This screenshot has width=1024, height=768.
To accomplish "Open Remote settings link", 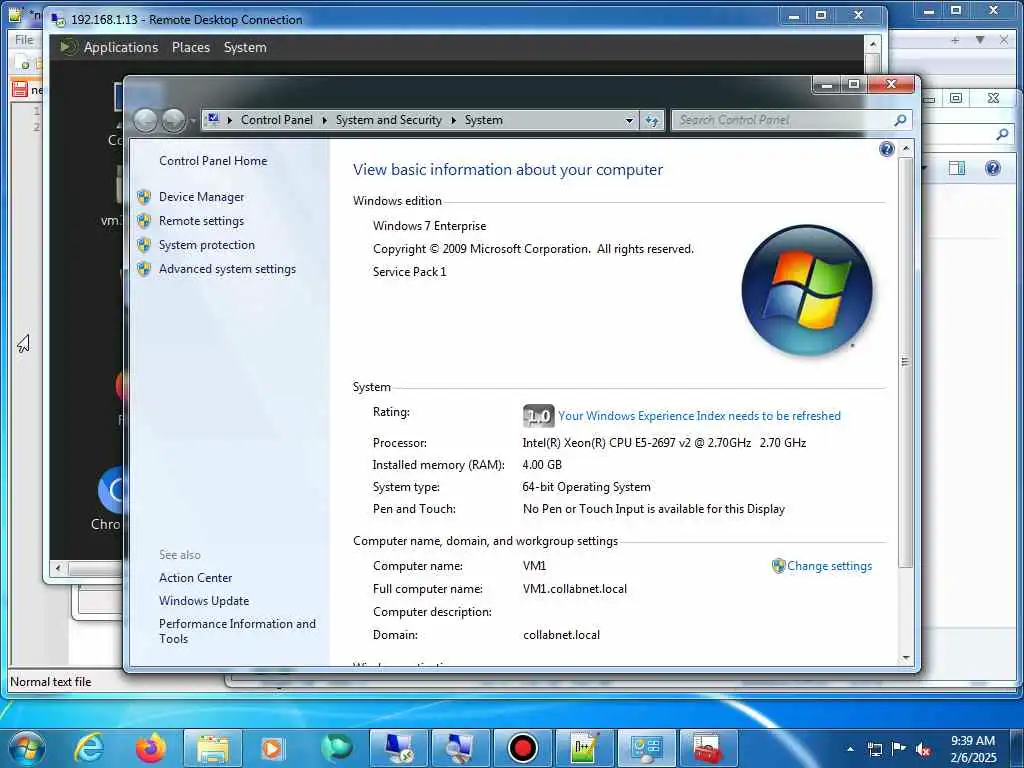I will pyautogui.click(x=201, y=221).
